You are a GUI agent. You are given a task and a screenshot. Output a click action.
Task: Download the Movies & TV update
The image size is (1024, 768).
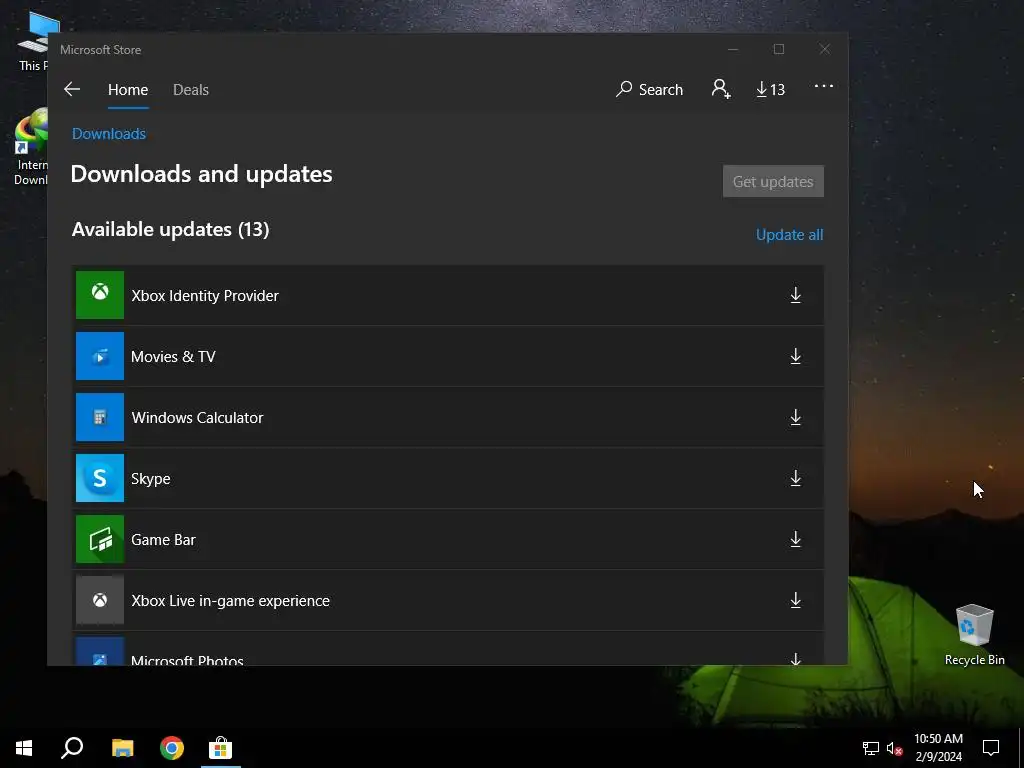click(795, 356)
